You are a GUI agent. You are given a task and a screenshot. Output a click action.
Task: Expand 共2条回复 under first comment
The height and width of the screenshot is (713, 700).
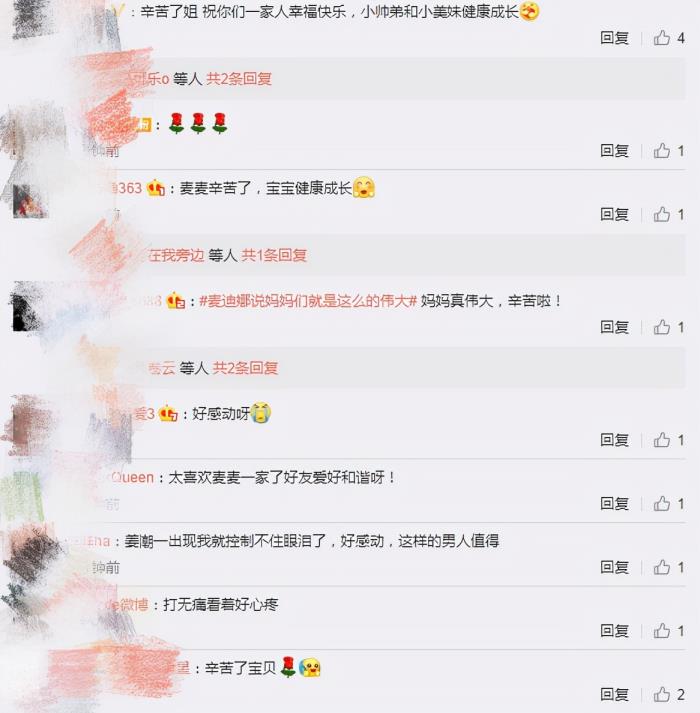[239, 79]
